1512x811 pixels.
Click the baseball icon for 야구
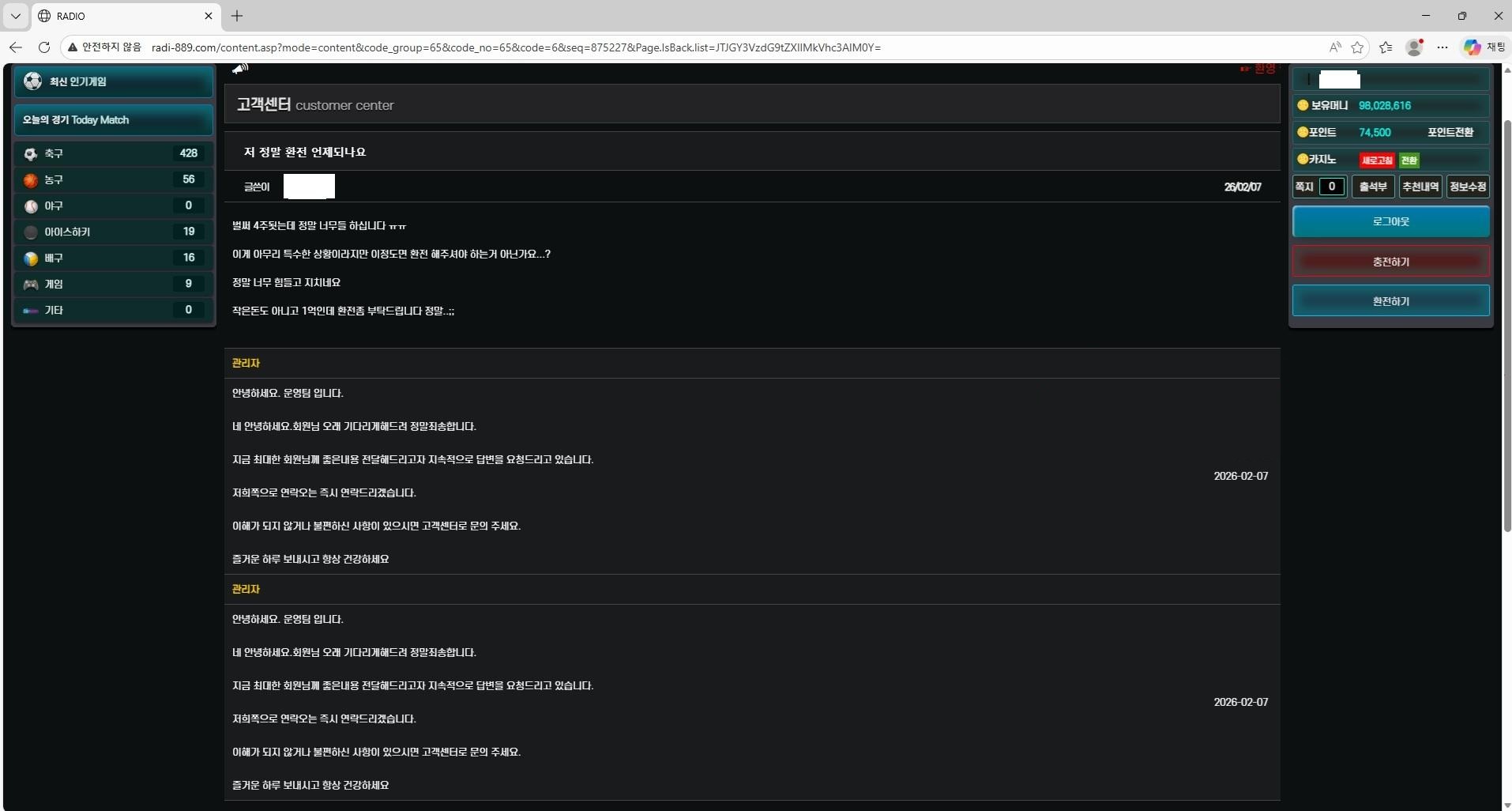(x=31, y=206)
